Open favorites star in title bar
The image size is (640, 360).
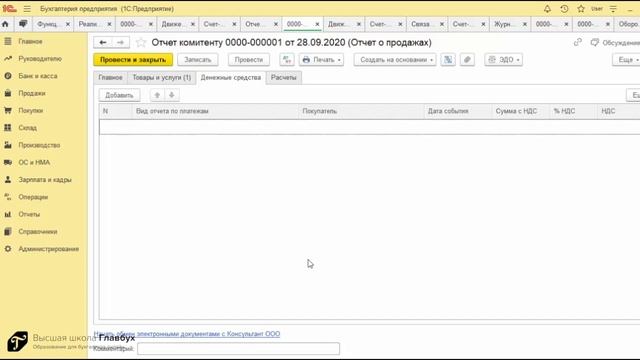581,9
